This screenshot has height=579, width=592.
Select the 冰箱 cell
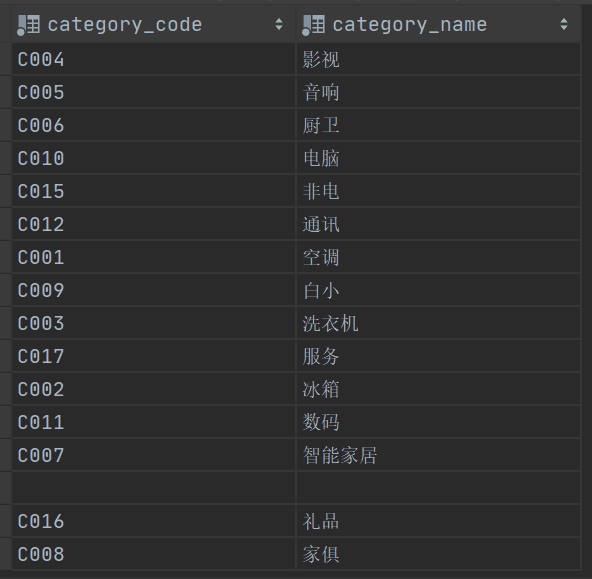coord(438,389)
